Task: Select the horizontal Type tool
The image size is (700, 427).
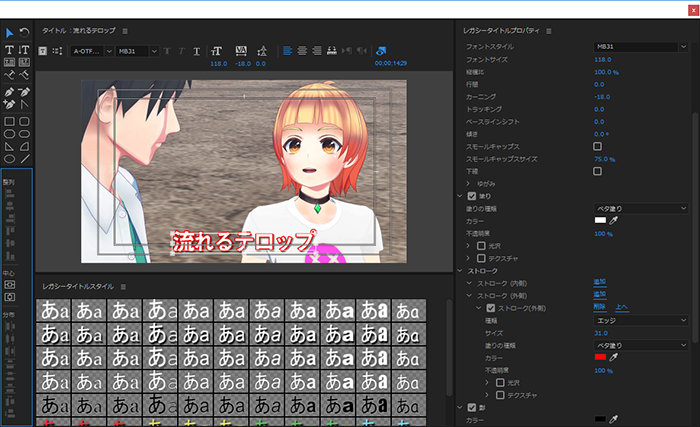Action: (x=9, y=50)
